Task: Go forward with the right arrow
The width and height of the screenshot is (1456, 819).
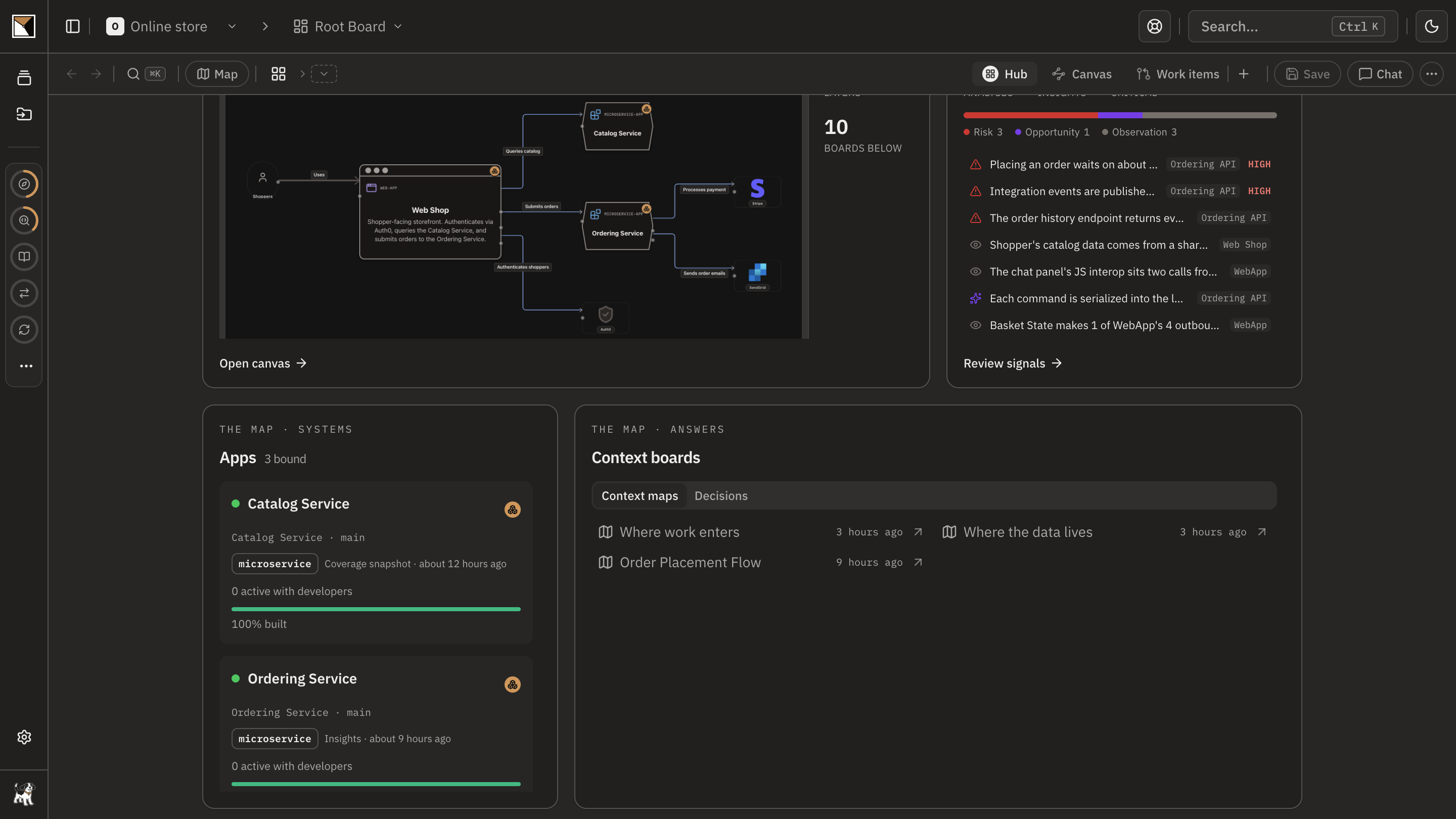Action: (96, 74)
